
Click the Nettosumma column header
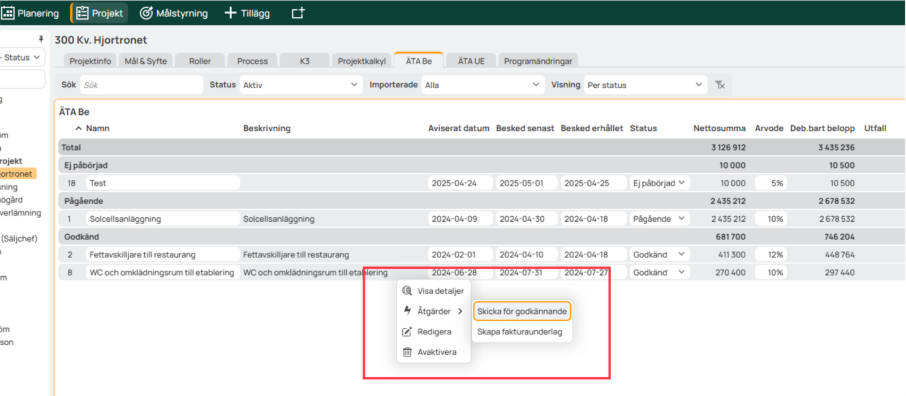(x=719, y=128)
